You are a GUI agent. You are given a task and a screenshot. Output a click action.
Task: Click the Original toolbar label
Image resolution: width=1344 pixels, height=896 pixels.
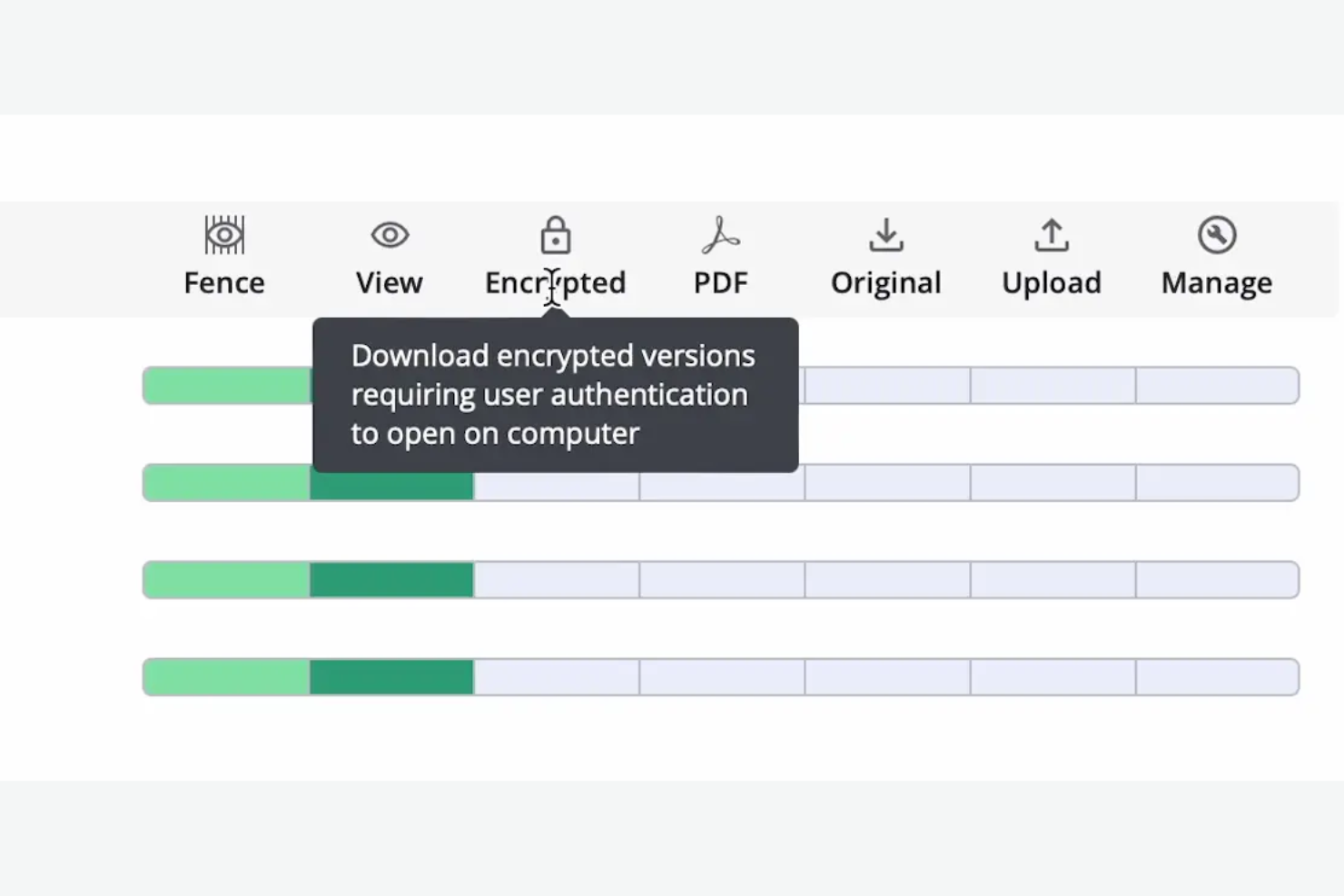(x=885, y=282)
